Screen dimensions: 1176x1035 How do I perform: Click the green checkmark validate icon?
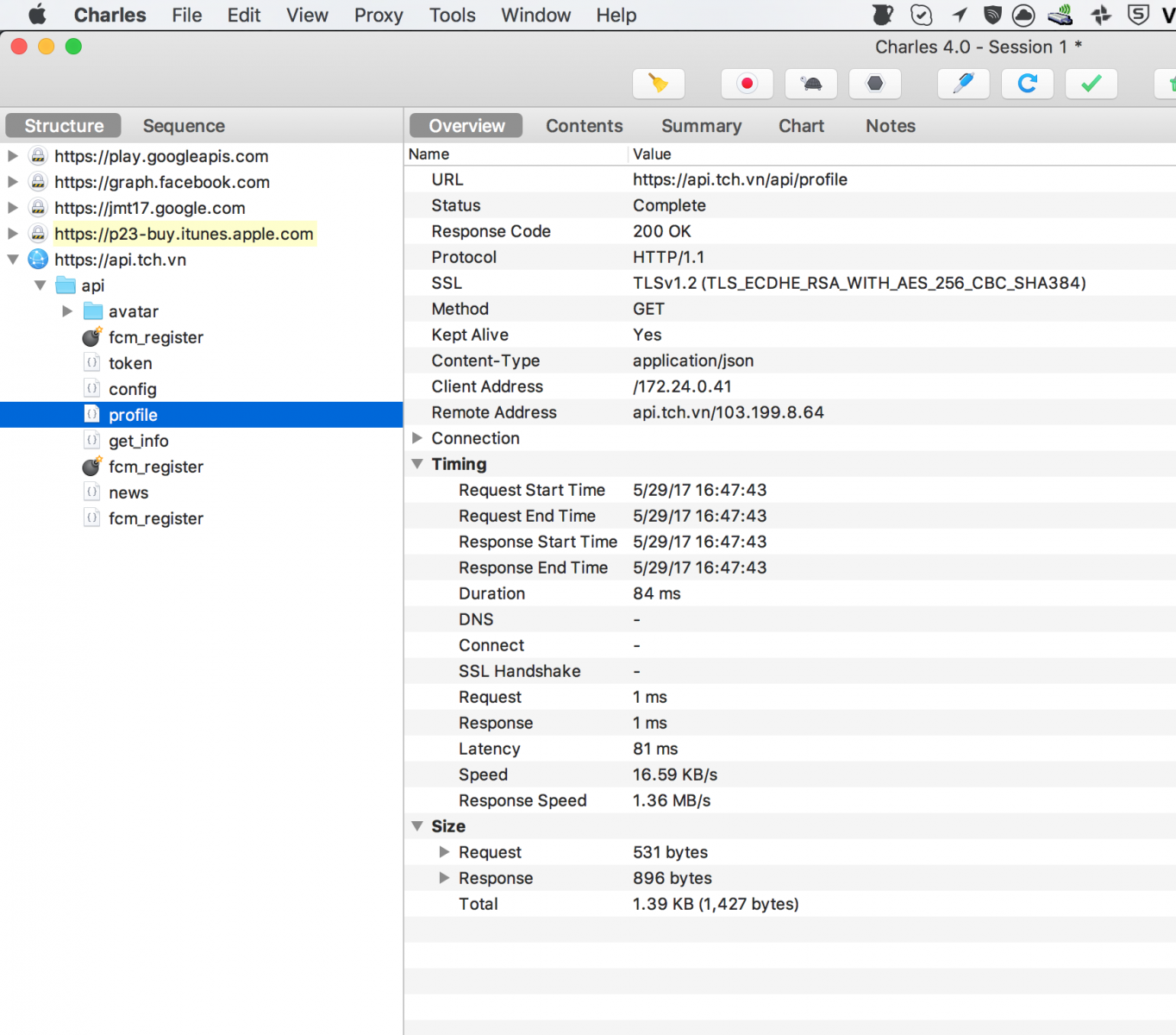1092,84
